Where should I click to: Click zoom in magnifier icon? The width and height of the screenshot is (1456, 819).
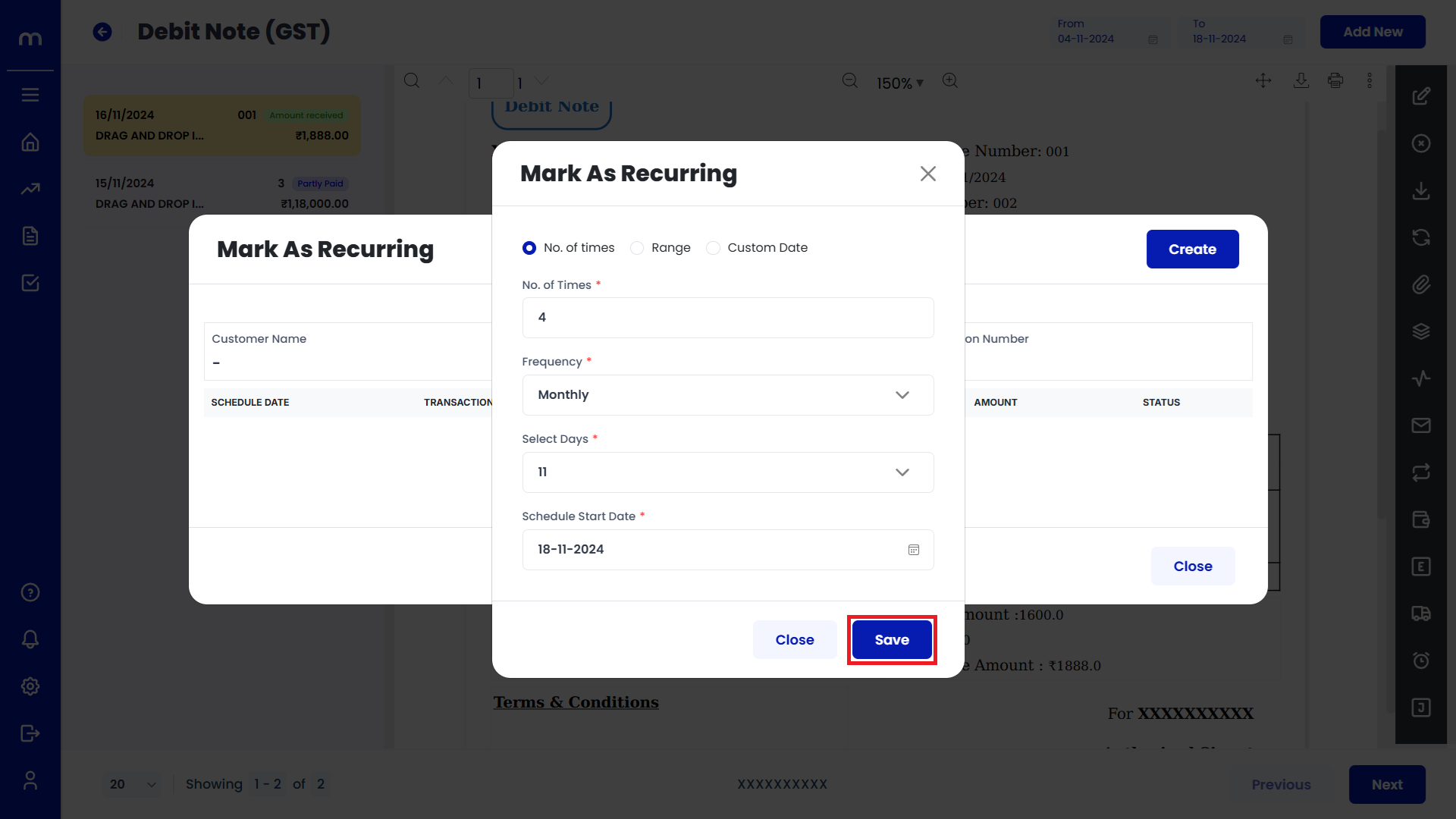[950, 80]
